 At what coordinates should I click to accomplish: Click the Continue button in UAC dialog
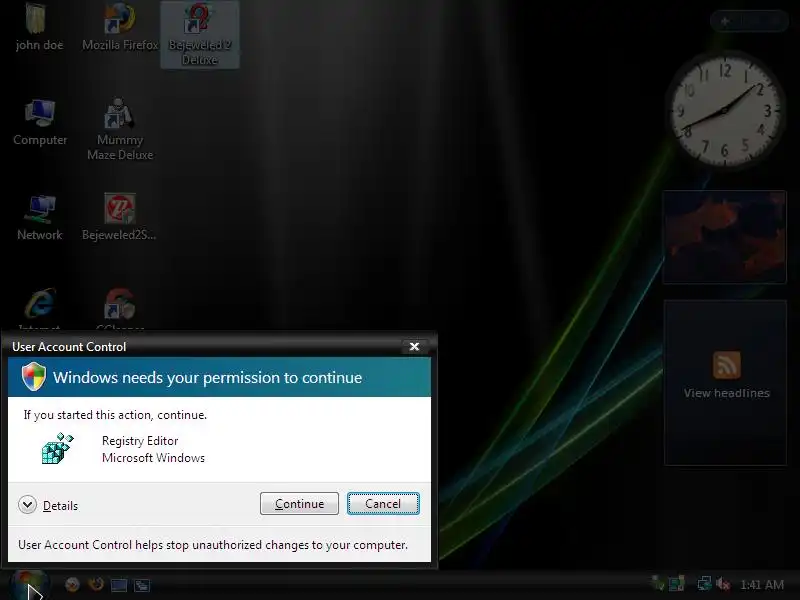click(299, 504)
